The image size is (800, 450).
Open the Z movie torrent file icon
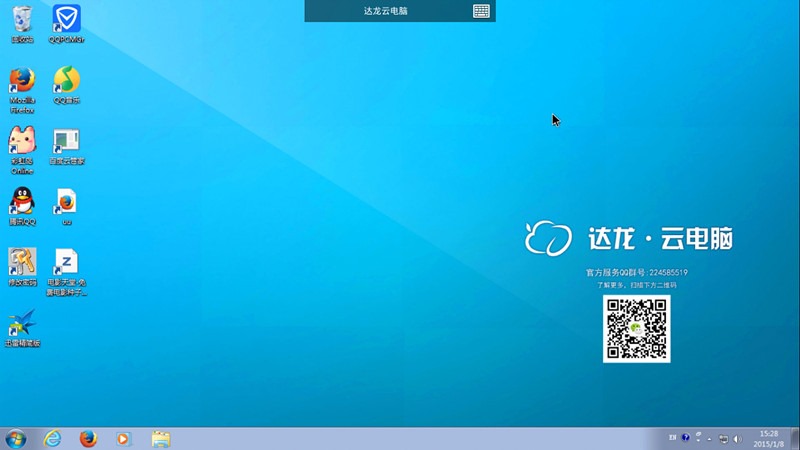(66, 272)
